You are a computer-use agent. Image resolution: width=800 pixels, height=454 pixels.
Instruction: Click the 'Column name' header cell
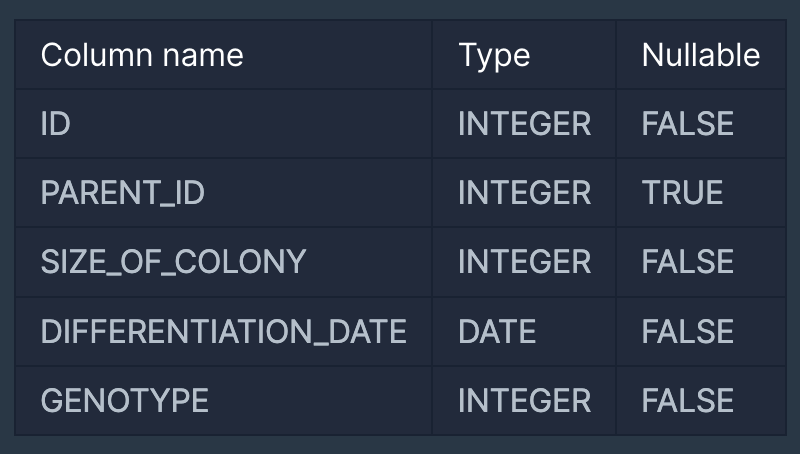[x=141, y=54]
